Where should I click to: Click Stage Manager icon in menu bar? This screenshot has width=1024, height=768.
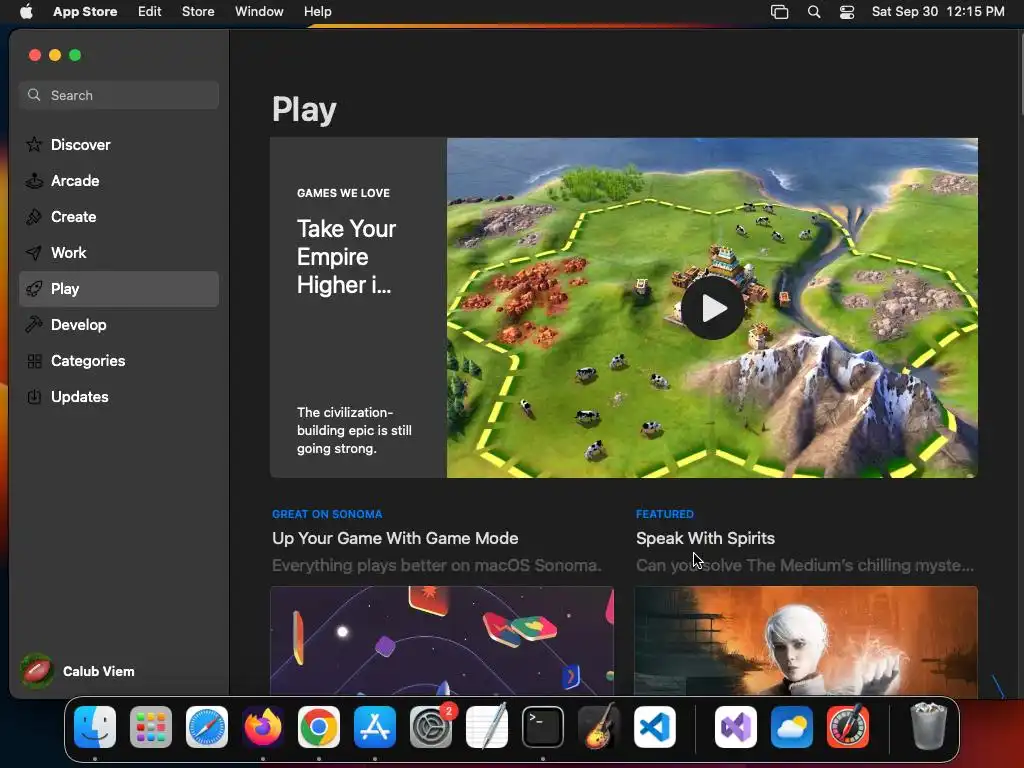pyautogui.click(x=780, y=12)
